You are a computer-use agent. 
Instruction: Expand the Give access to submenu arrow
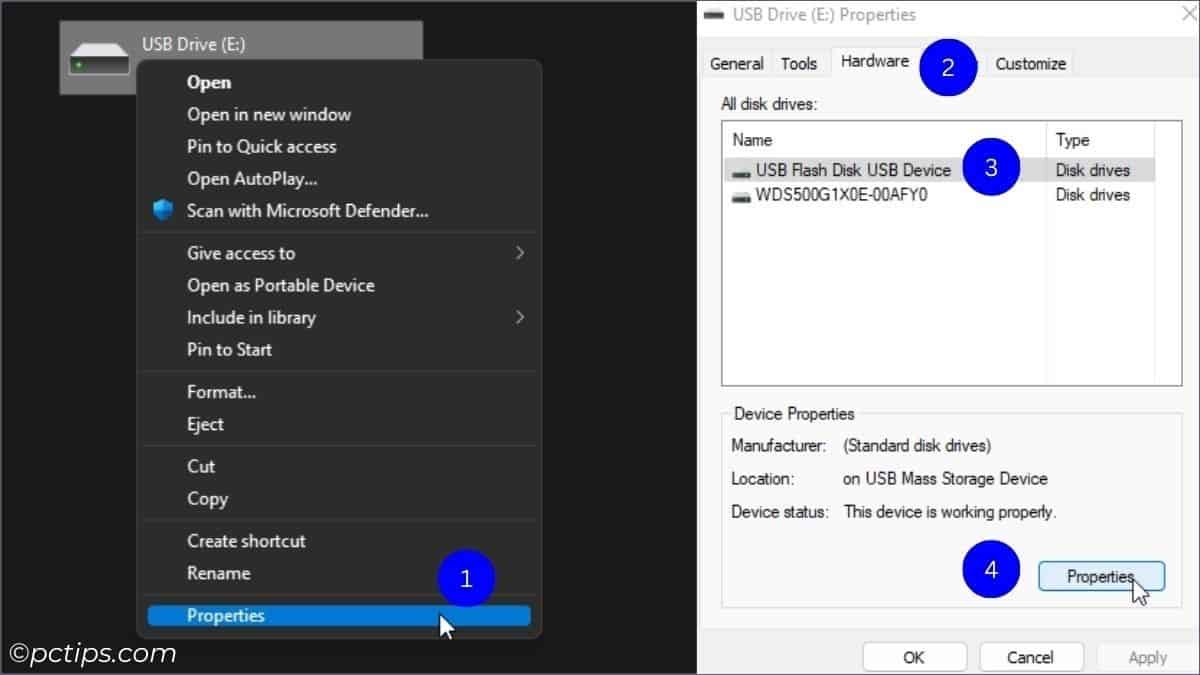519,253
